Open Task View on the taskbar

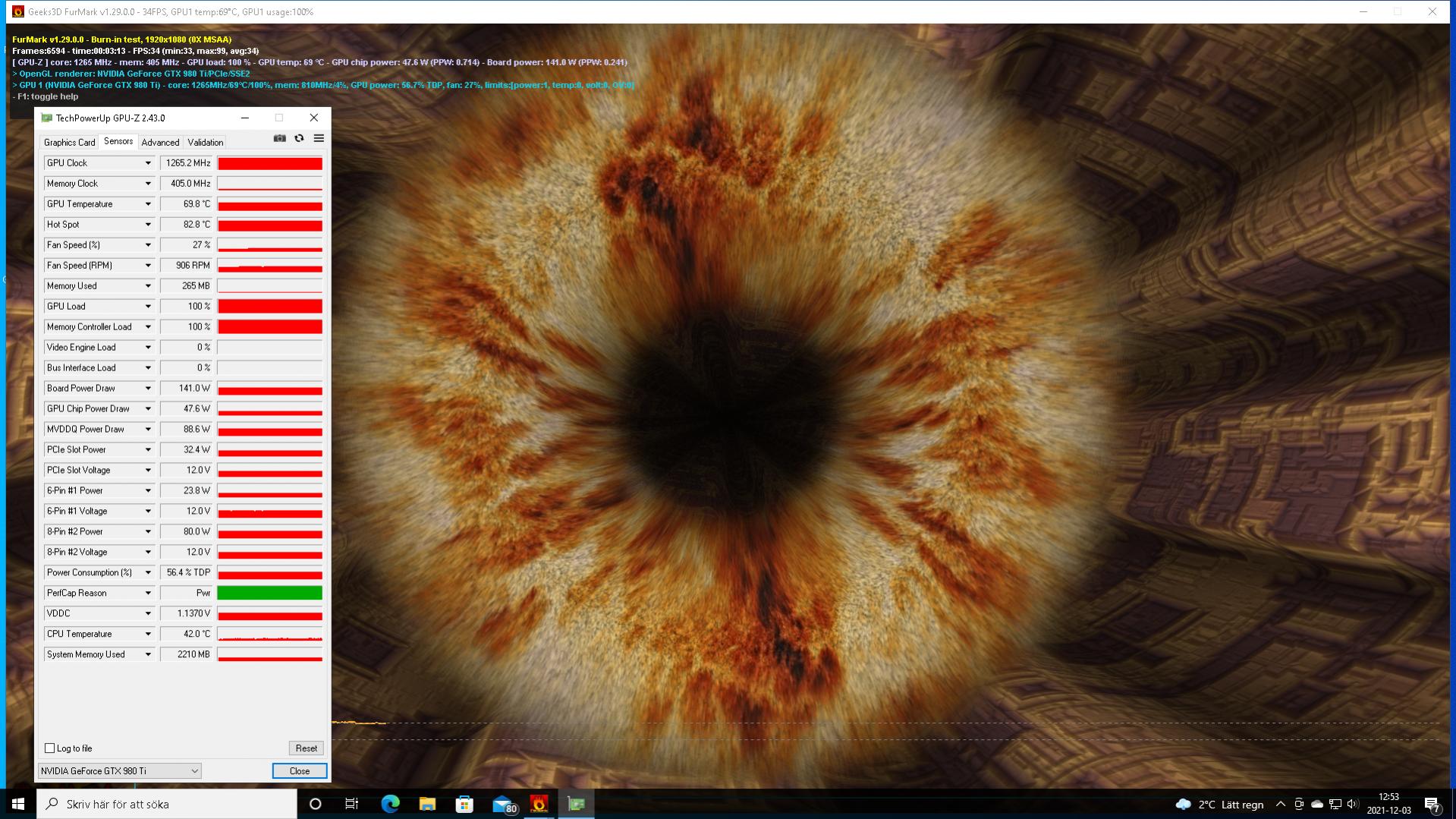coord(352,804)
